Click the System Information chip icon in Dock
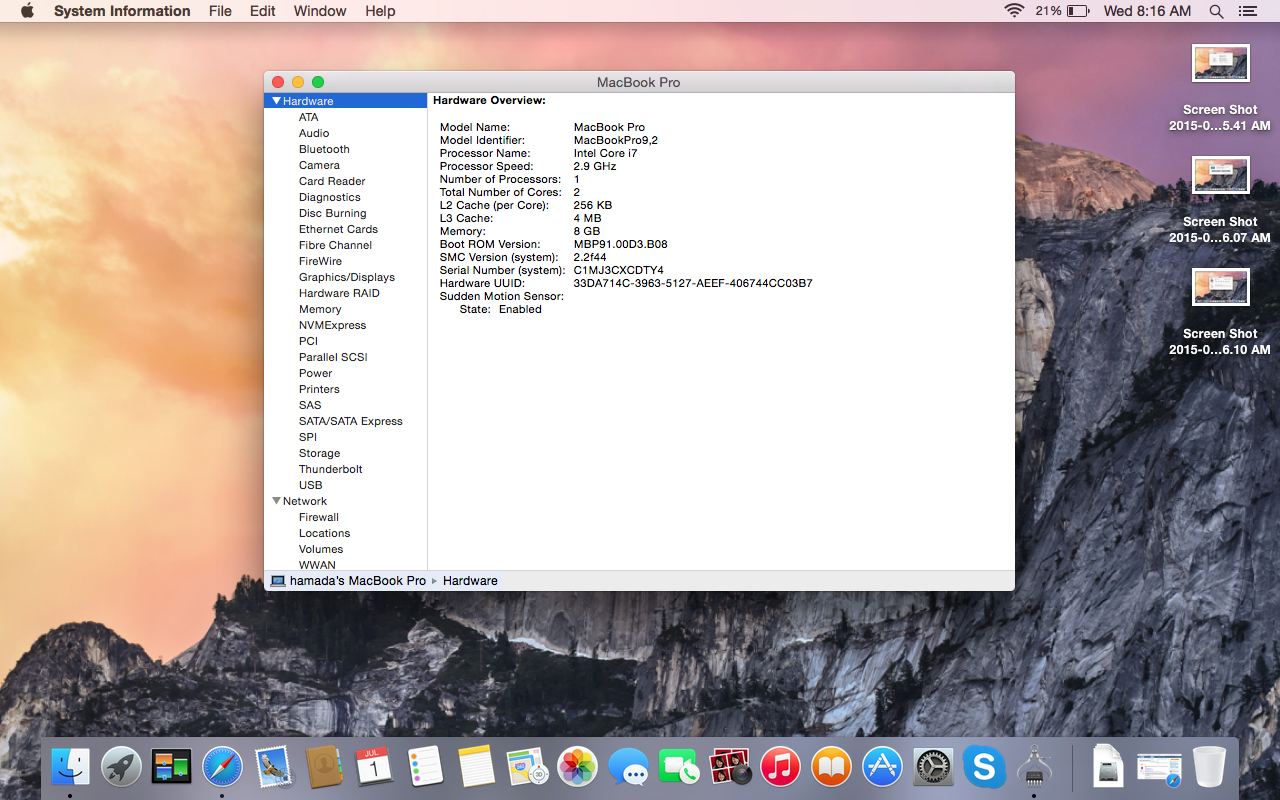 [1034, 767]
